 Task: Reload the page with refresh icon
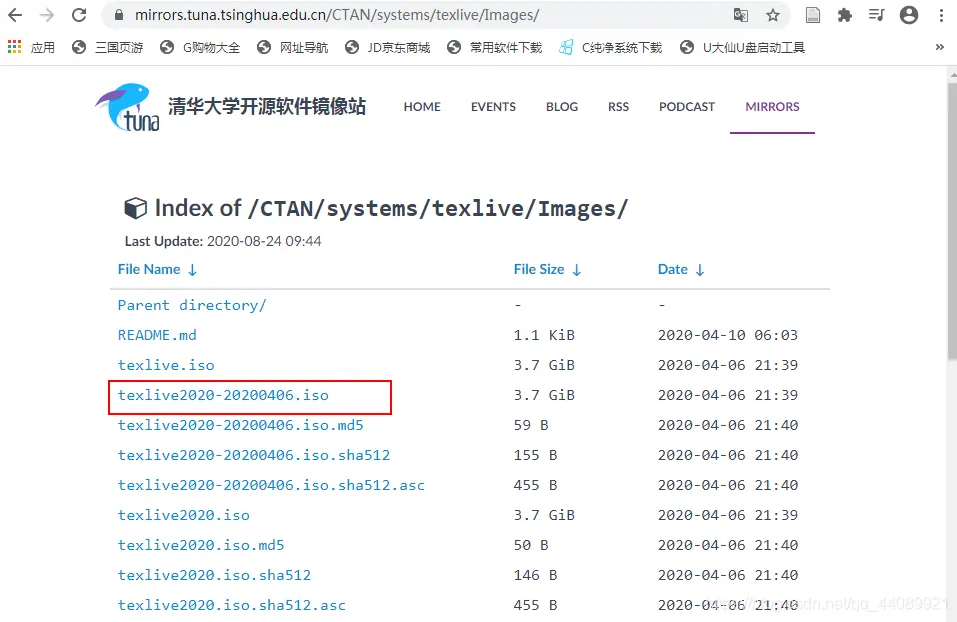click(79, 15)
